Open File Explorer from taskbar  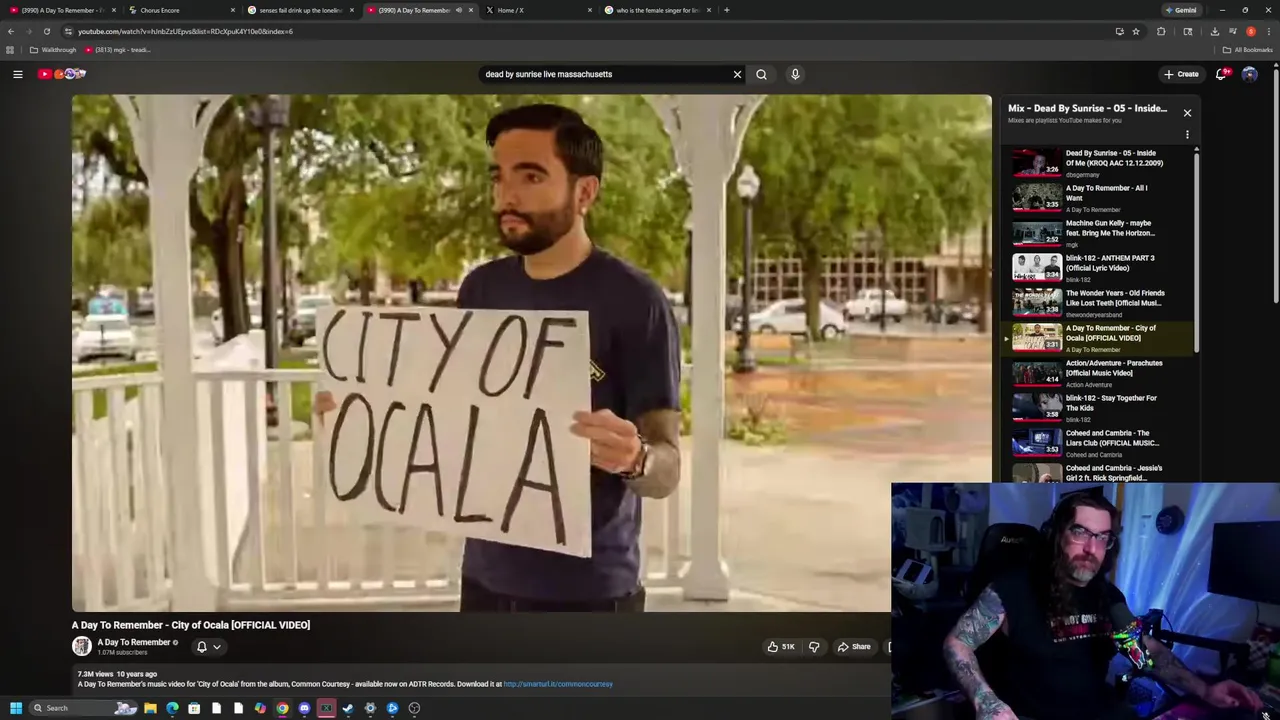click(150, 708)
